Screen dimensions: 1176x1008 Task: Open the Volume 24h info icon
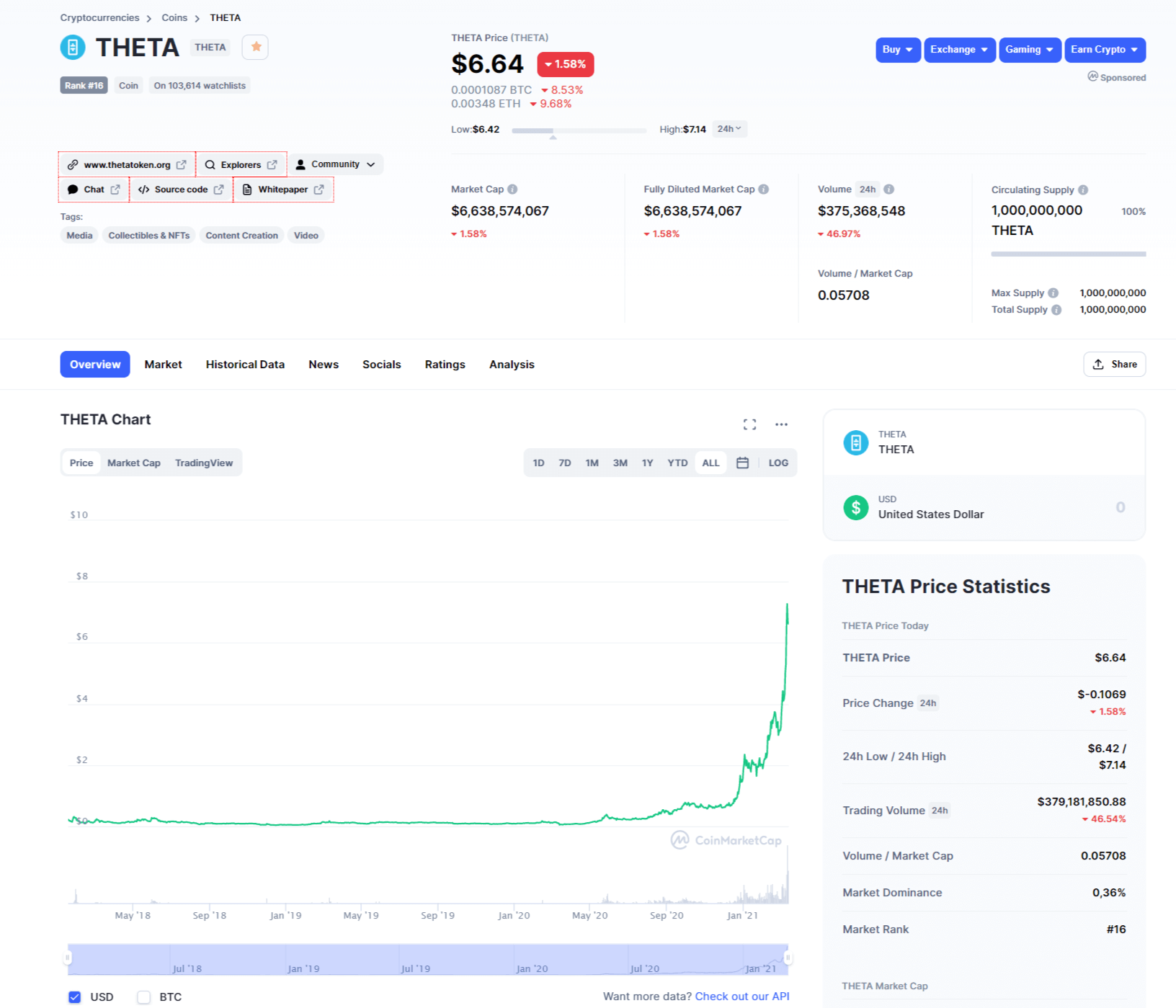point(889,189)
